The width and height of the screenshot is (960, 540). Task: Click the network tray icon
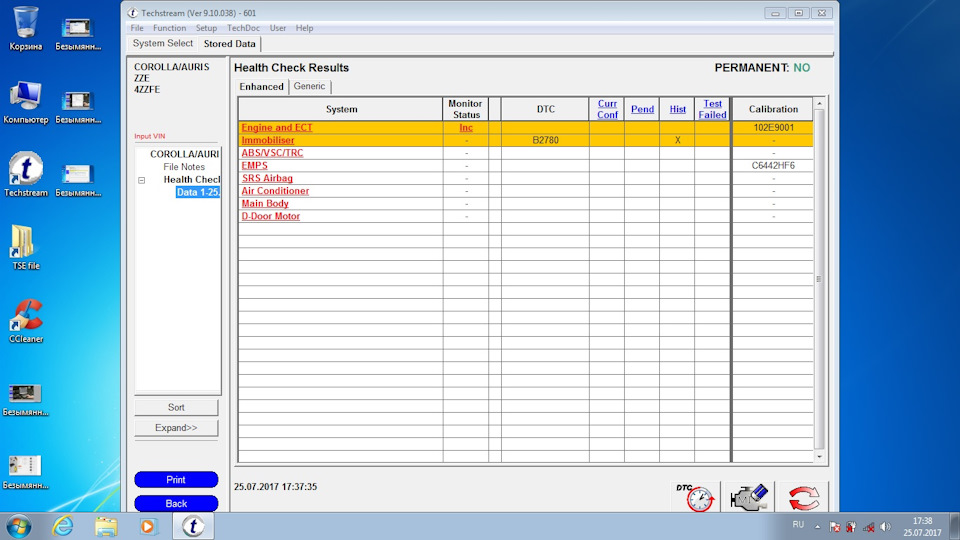coord(868,527)
